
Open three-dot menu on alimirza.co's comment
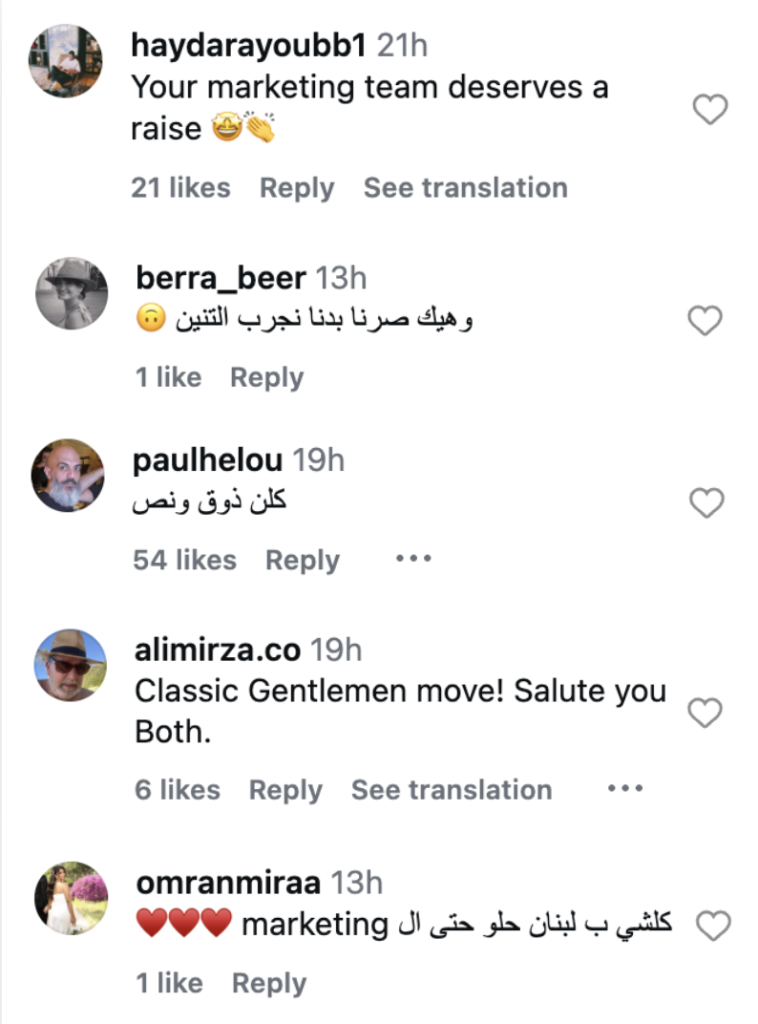(x=625, y=789)
